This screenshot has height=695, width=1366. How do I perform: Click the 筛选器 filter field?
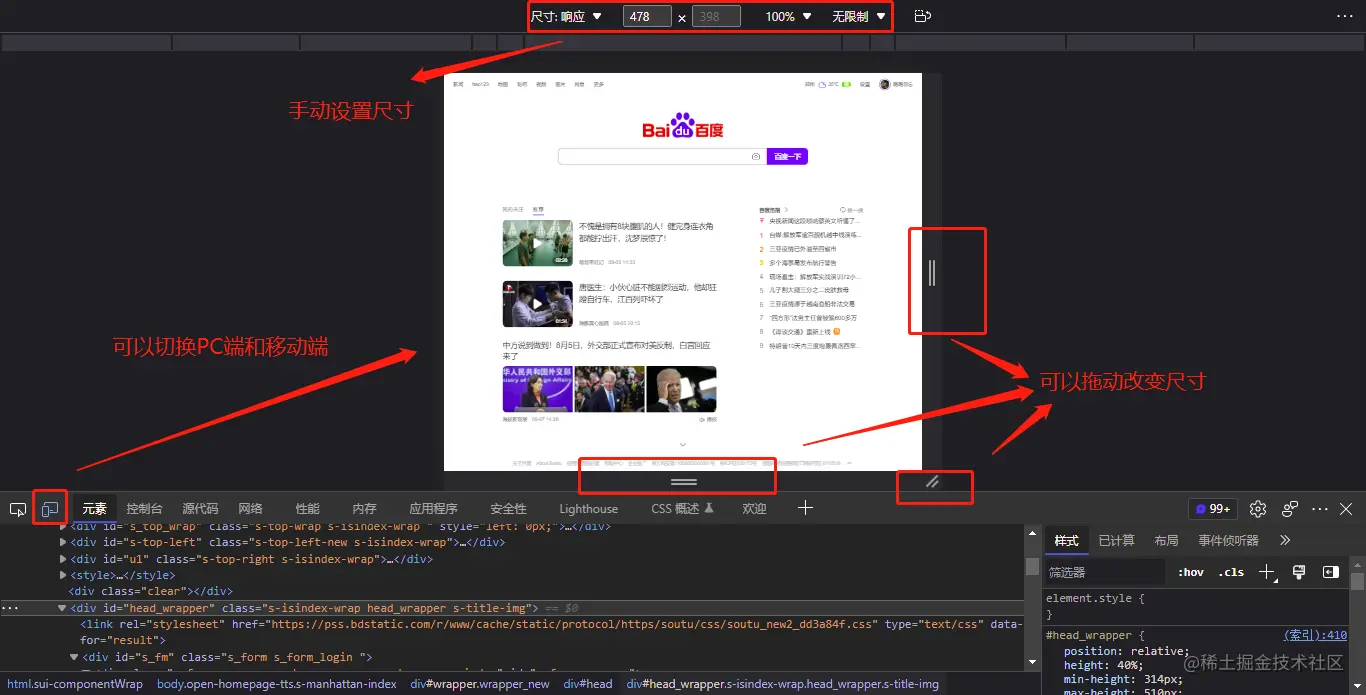click(1105, 572)
